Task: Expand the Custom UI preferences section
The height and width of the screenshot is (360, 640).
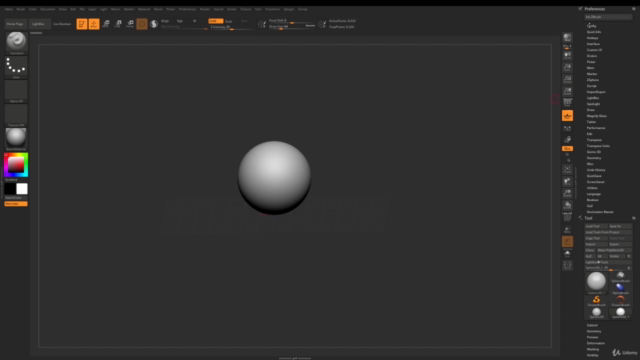Action: (594, 50)
